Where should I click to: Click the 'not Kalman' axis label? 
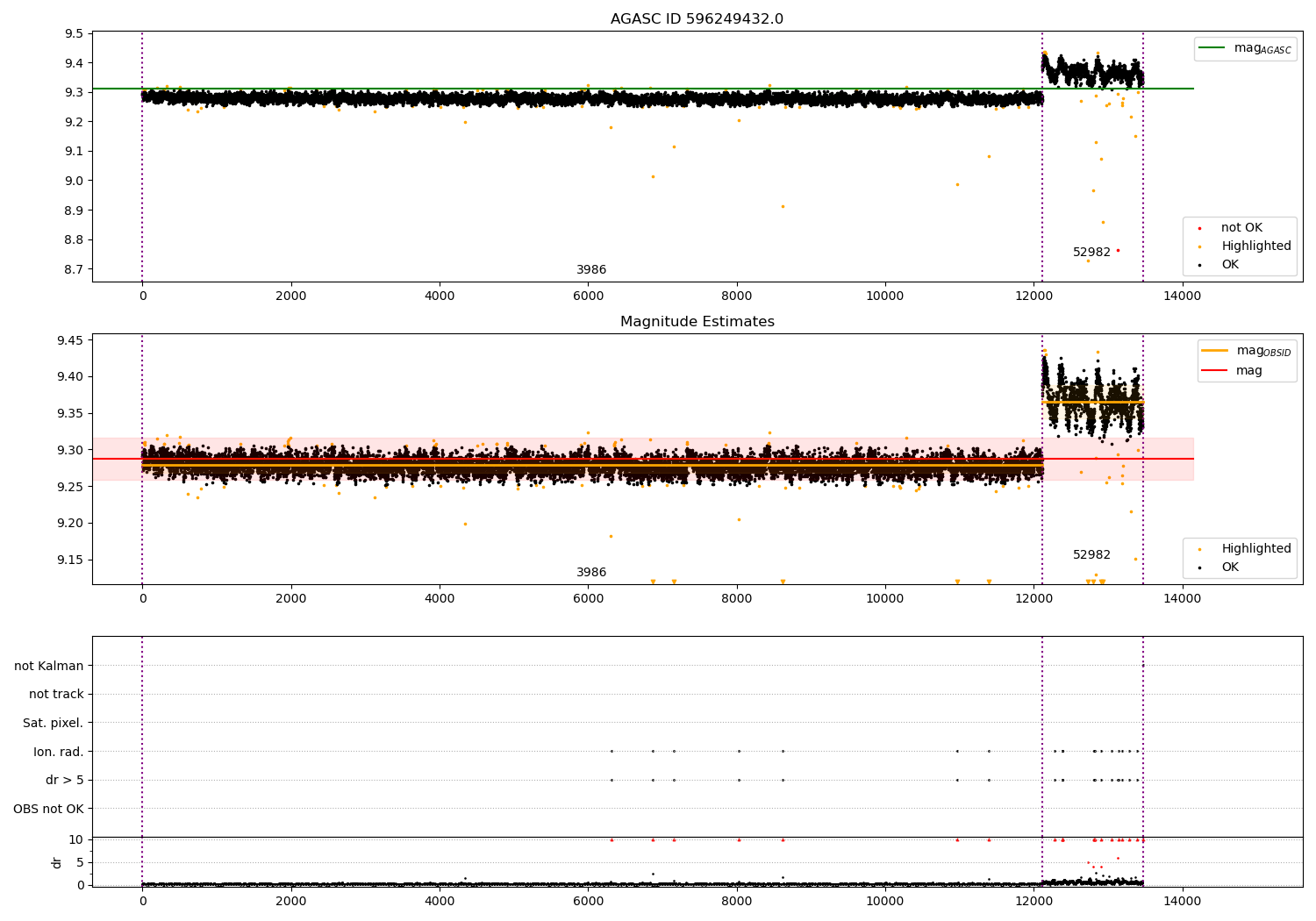[x=49, y=666]
